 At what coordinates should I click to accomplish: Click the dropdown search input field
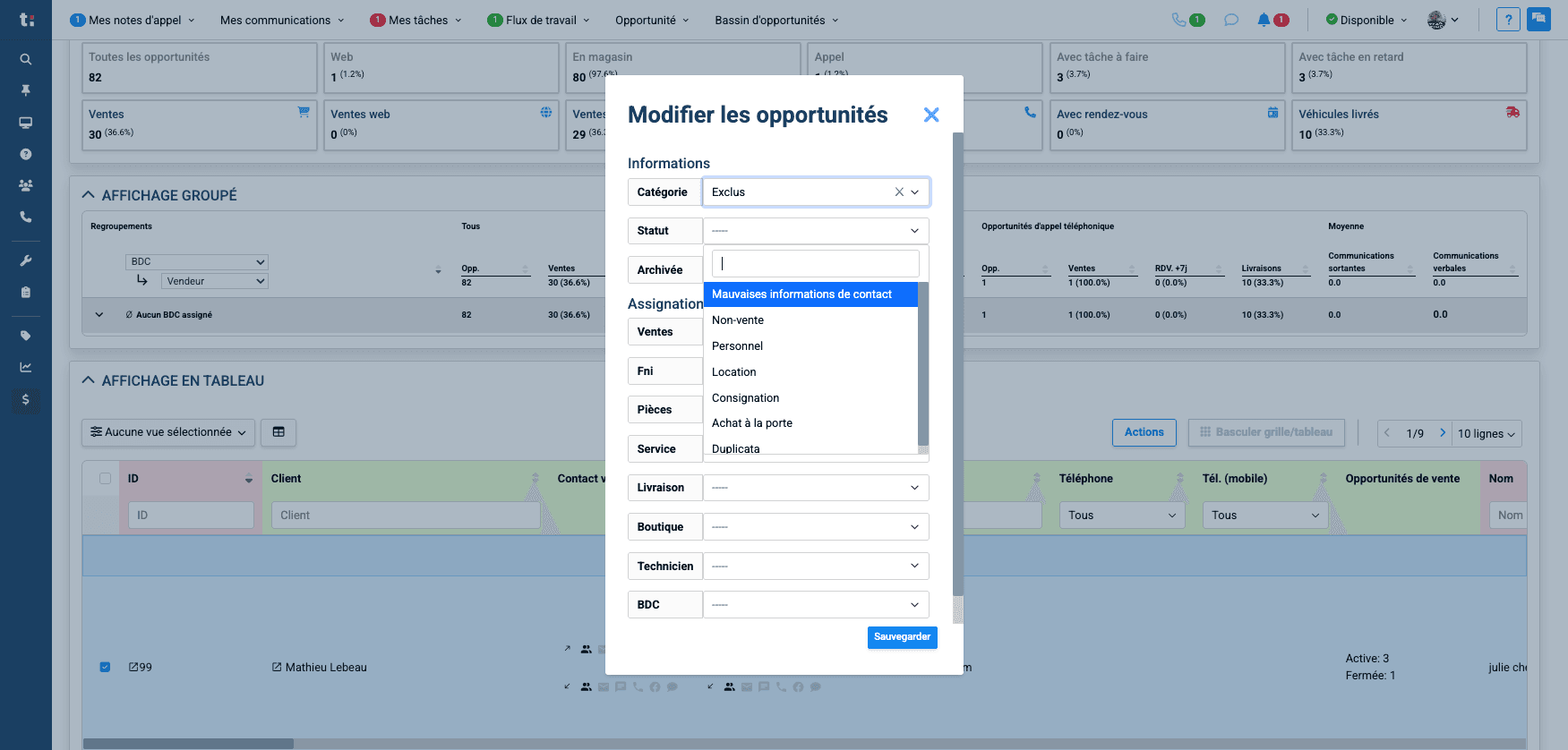pos(816,263)
